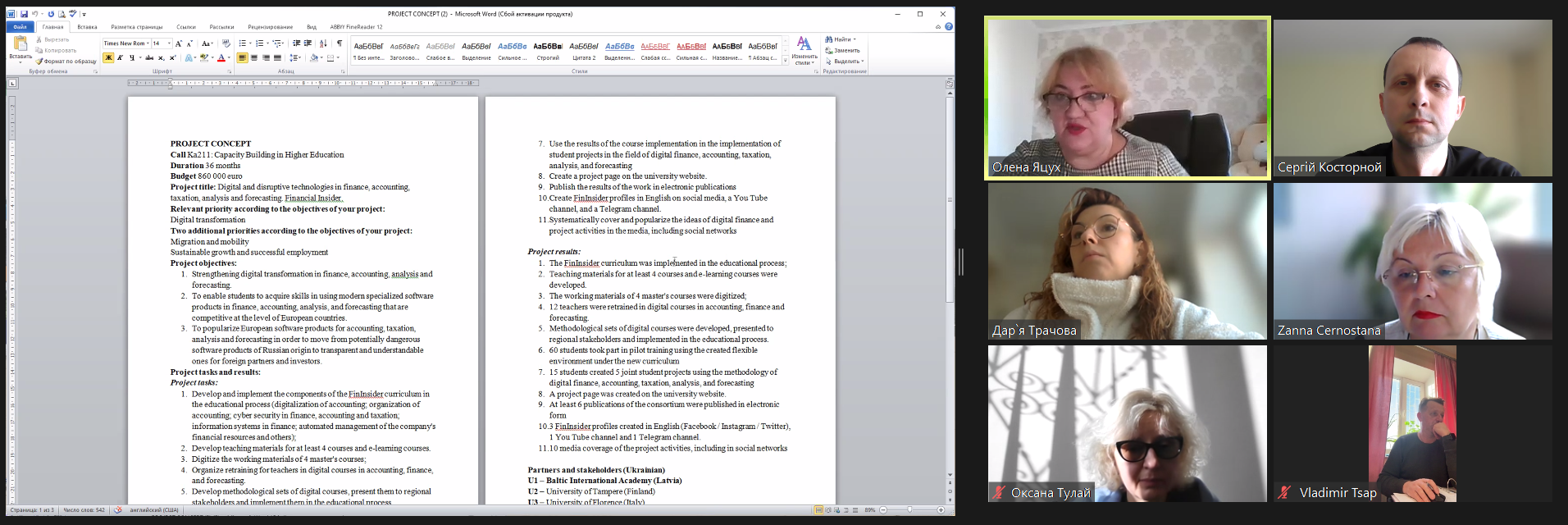This screenshot has height=525, width=1568.
Task: Decrease font size with the shrink font icon
Action: click(x=189, y=43)
